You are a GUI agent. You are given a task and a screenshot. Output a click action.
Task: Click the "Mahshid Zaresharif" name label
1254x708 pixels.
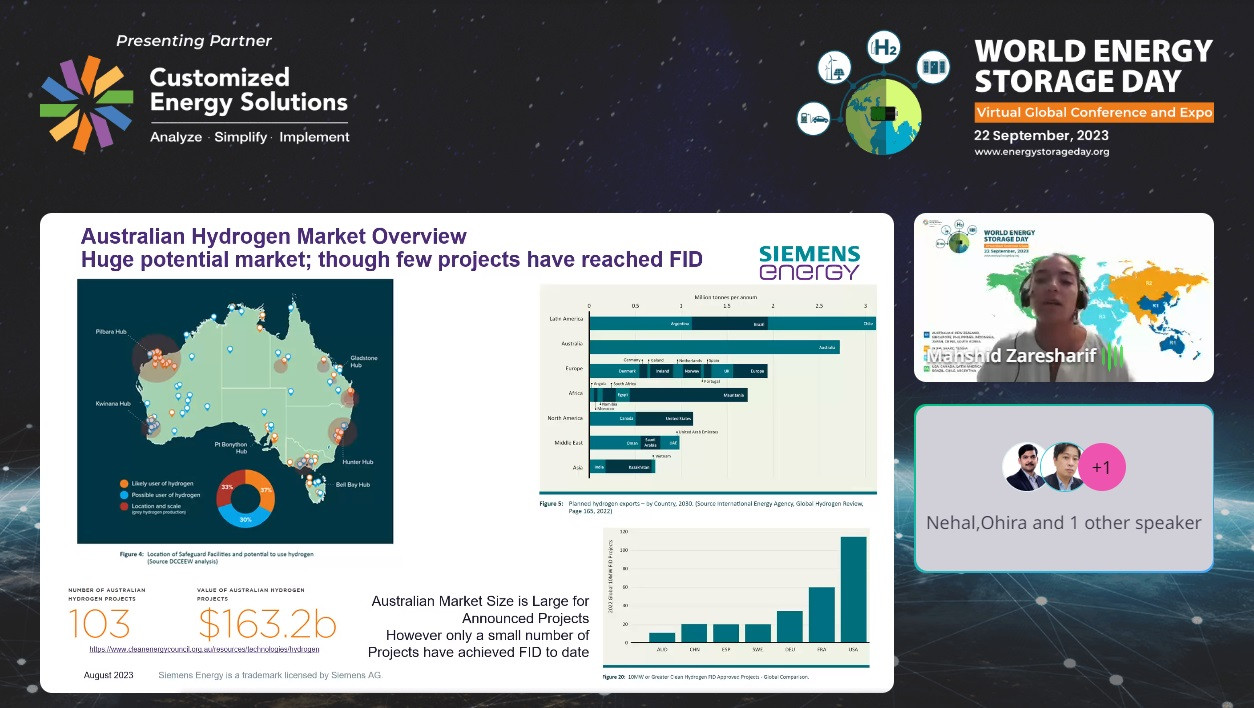click(x=1011, y=356)
